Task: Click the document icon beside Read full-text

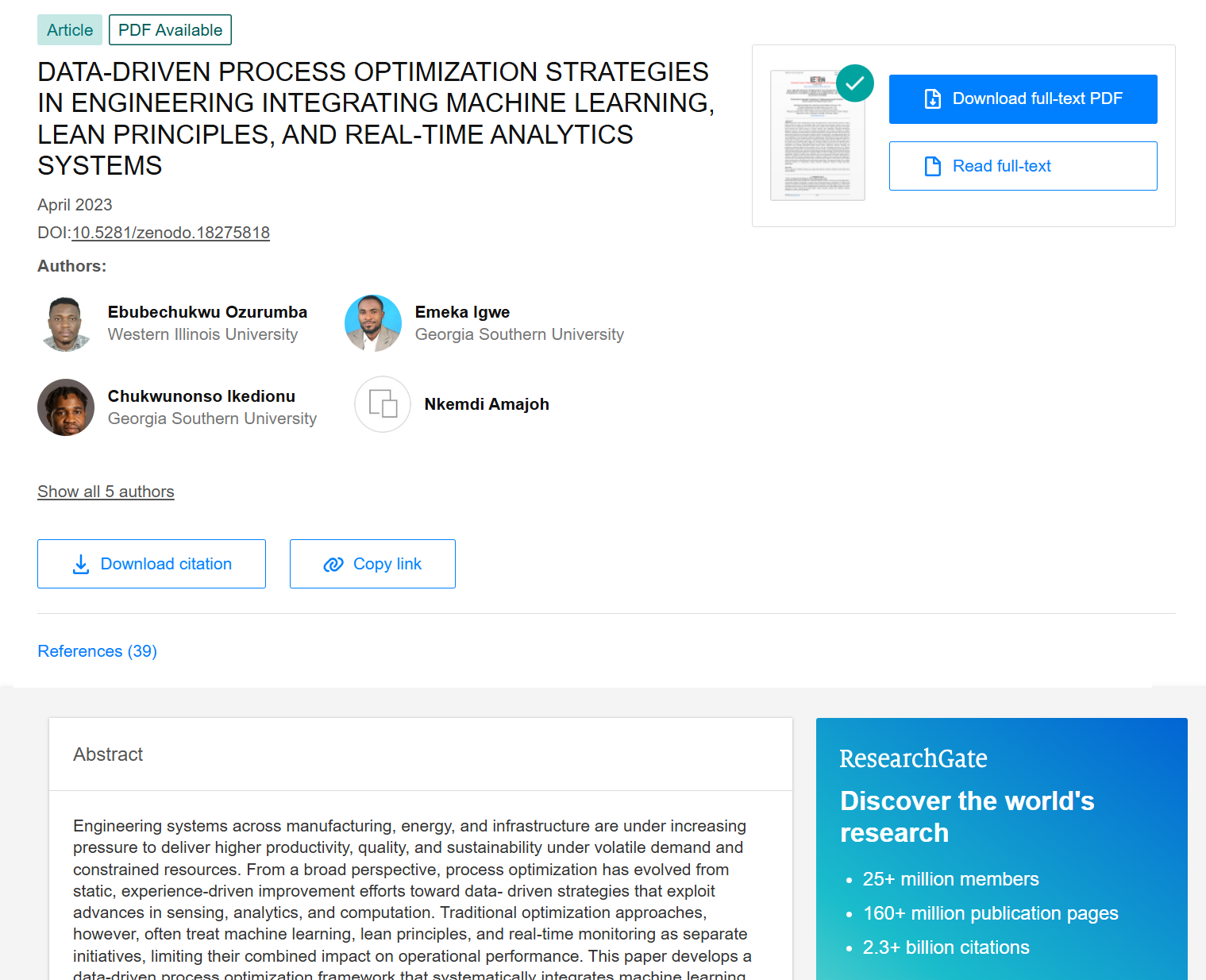Action: 933,166
